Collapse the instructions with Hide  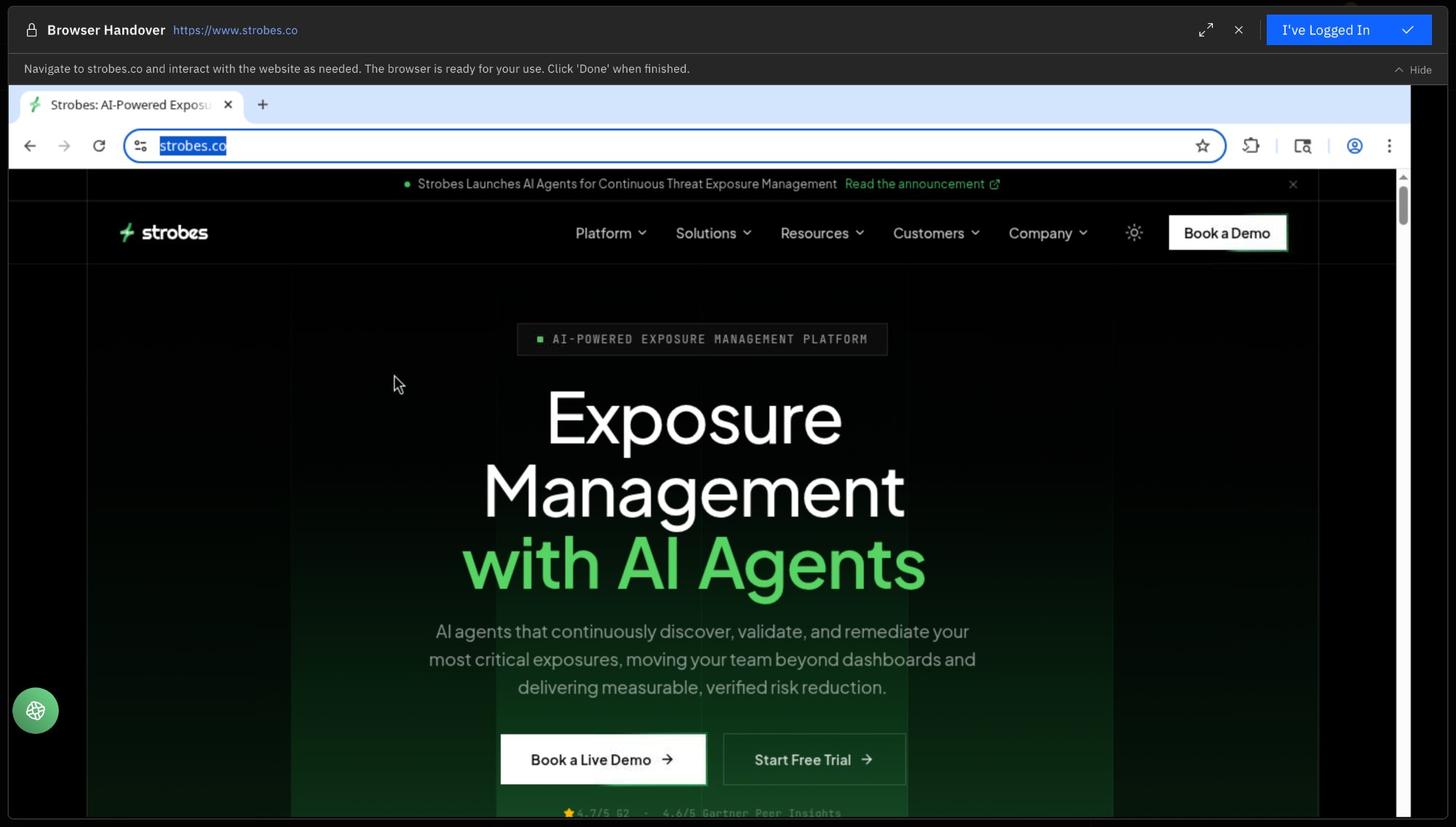[1413, 70]
